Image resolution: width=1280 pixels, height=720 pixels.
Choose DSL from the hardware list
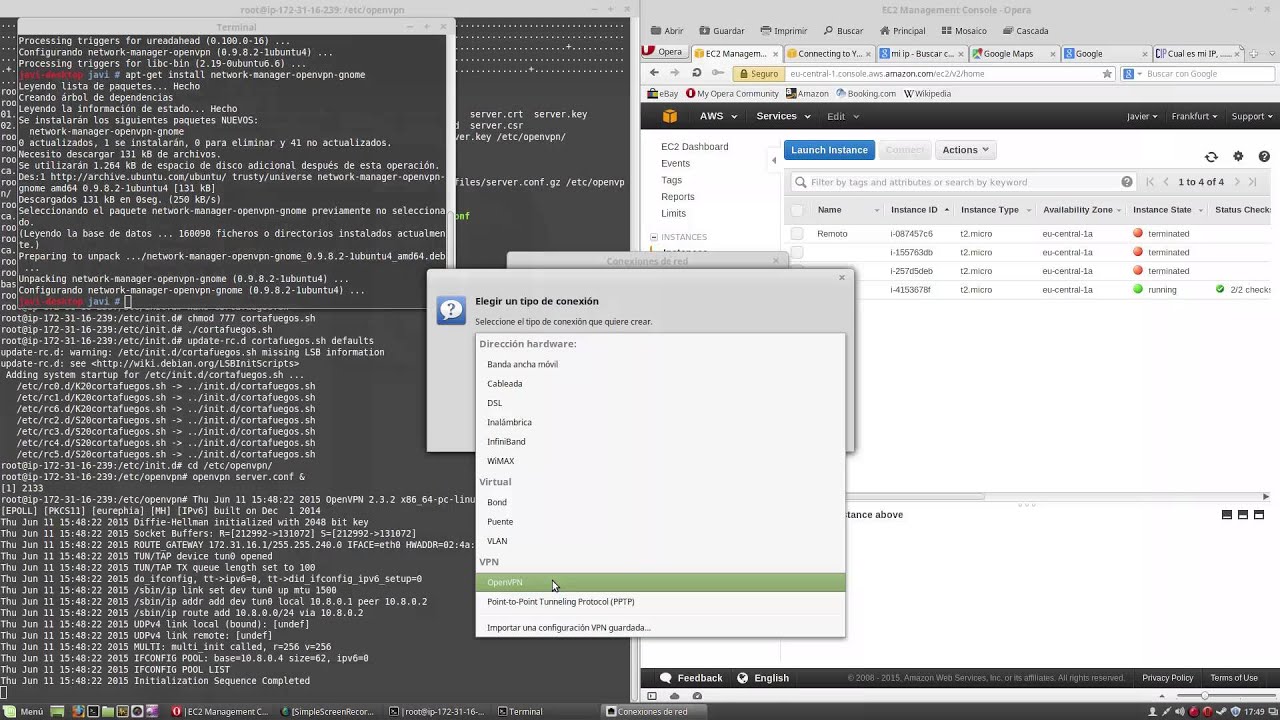(x=660, y=403)
